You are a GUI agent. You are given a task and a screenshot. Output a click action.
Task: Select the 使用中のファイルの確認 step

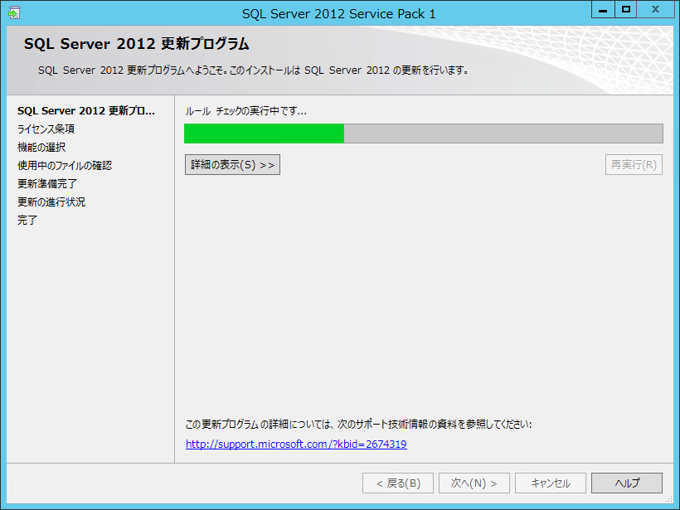(x=65, y=166)
